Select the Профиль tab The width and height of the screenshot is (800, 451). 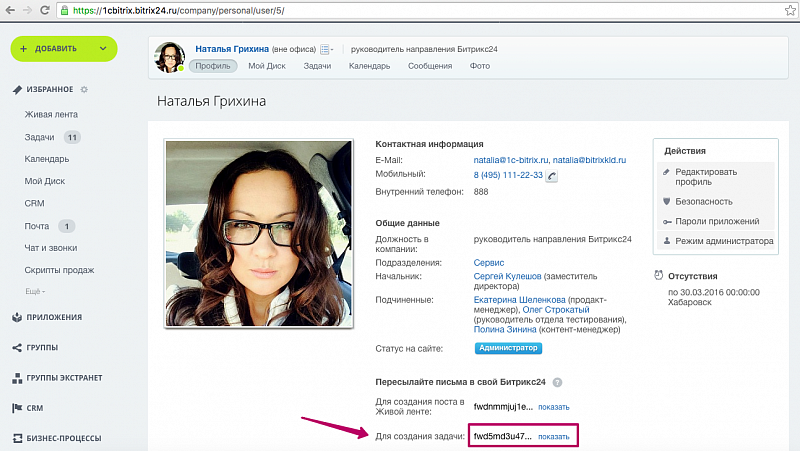pos(213,66)
